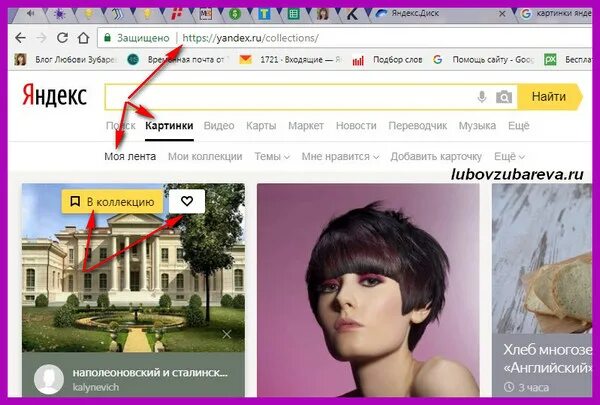Expand the Темы dropdown
This screenshot has height=405, width=600.
click(x=272, y=157)
